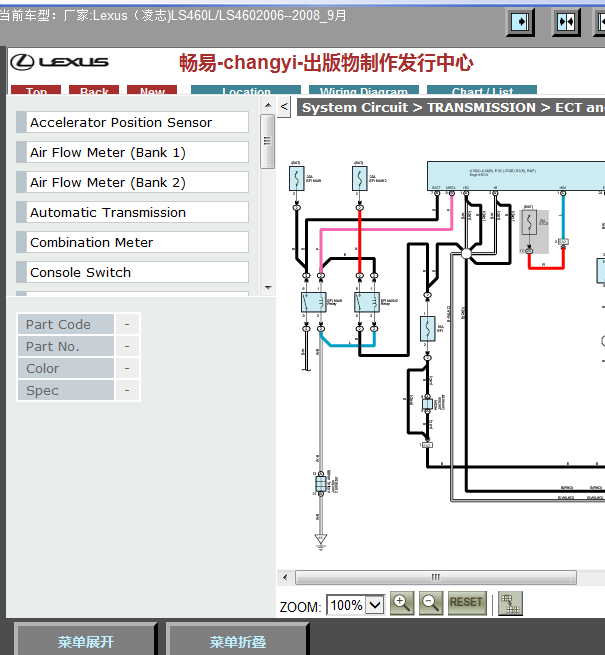Click the Lexus logo
The image size is (605, 655).
[x=59, y=62]
